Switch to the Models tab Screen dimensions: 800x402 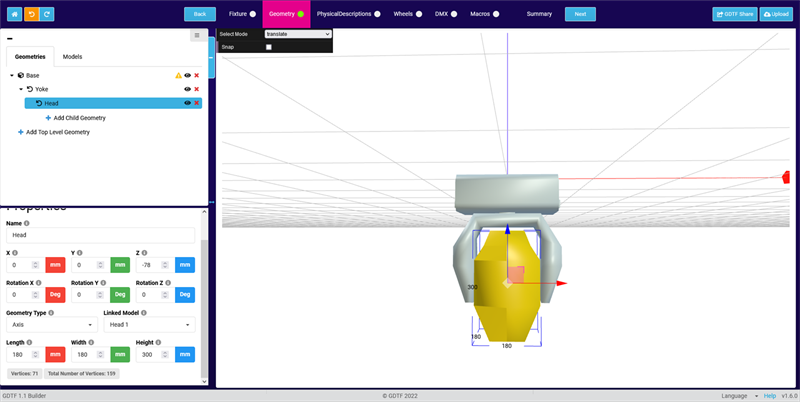(72, 57)
